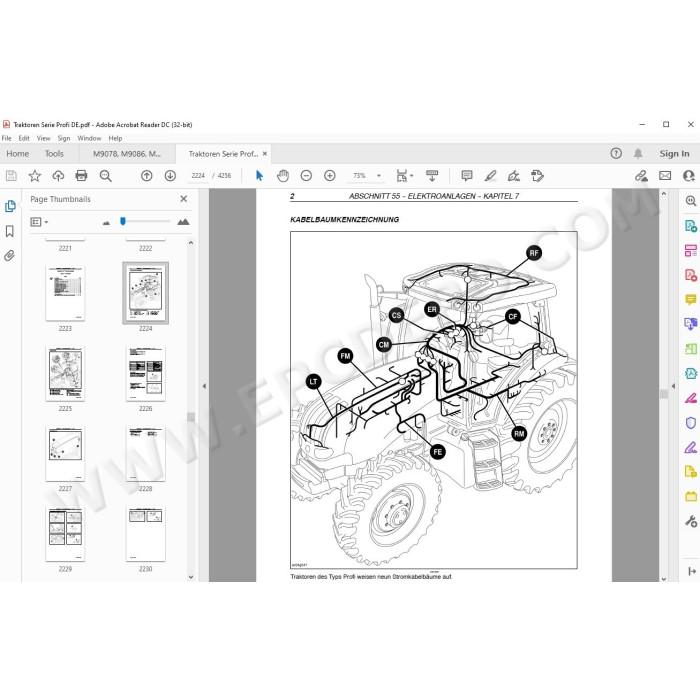700x700 pixels.
Task: Open the Window menu
Action: click(89, 138)
